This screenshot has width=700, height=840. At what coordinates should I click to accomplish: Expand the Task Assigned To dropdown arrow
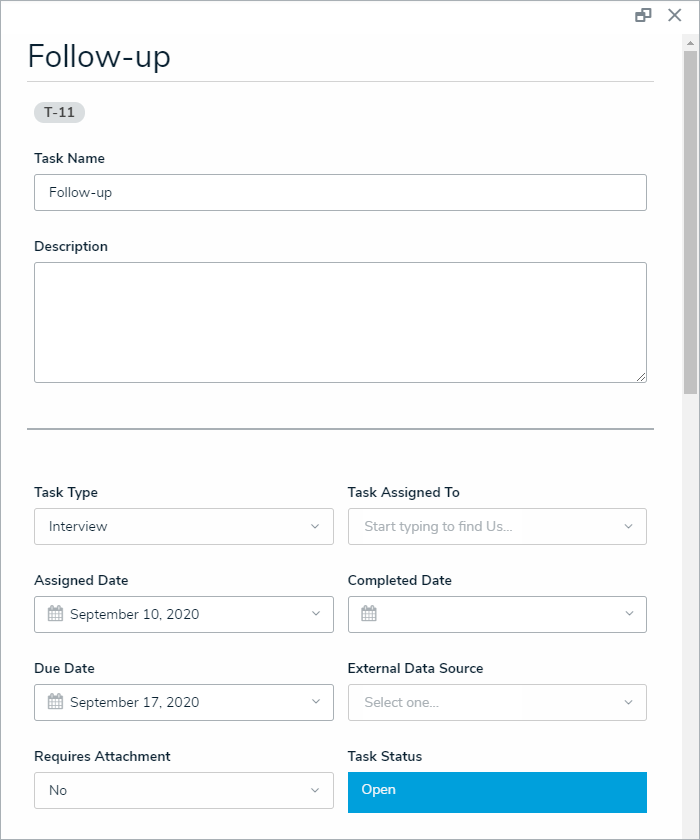[628, 526]
